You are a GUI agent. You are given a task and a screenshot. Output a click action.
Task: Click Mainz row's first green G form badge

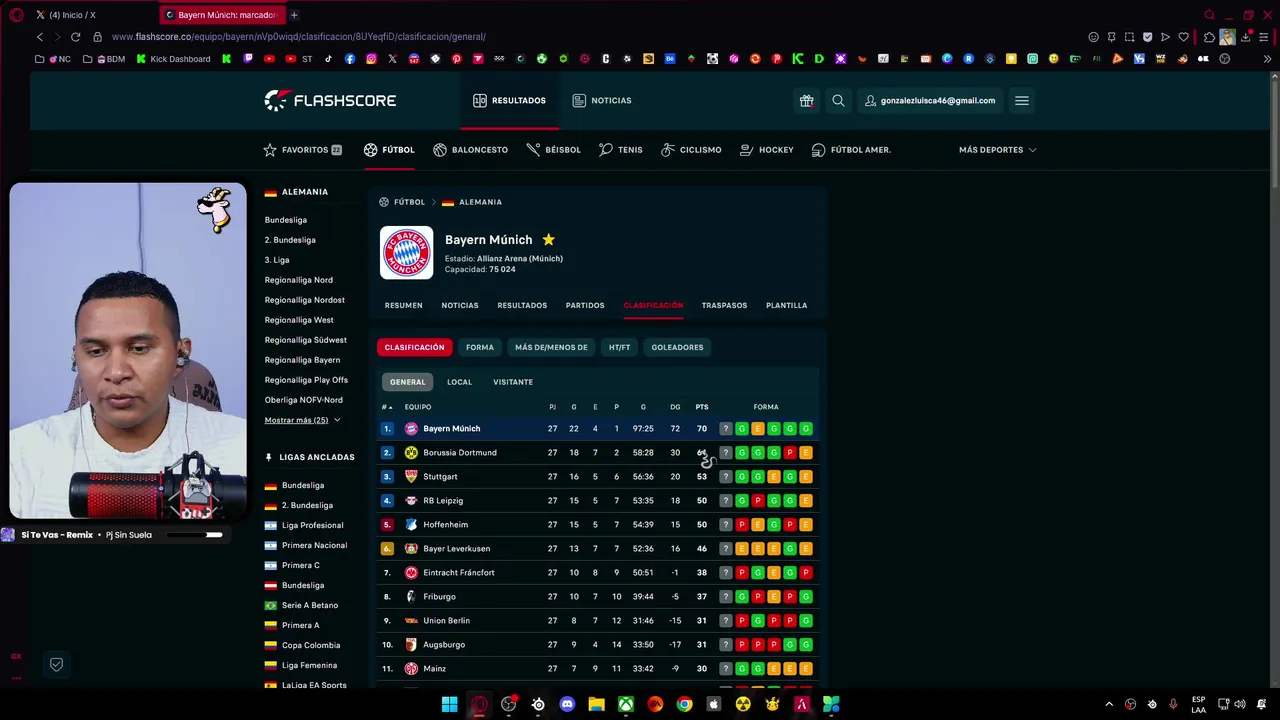pos(741,669)
